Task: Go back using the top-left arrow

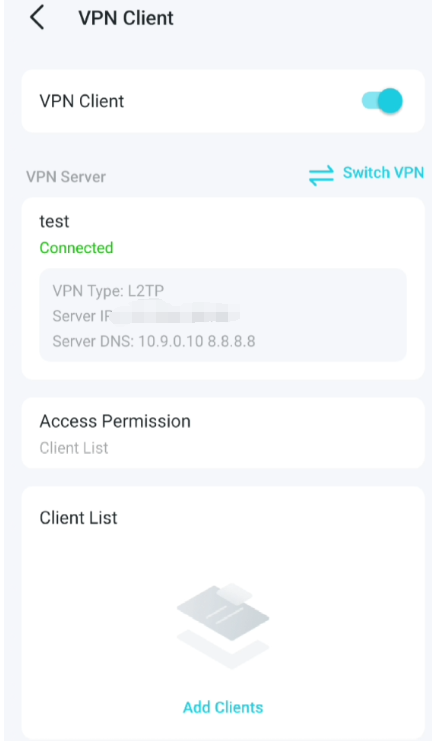Action: click(x=37, y=18)
